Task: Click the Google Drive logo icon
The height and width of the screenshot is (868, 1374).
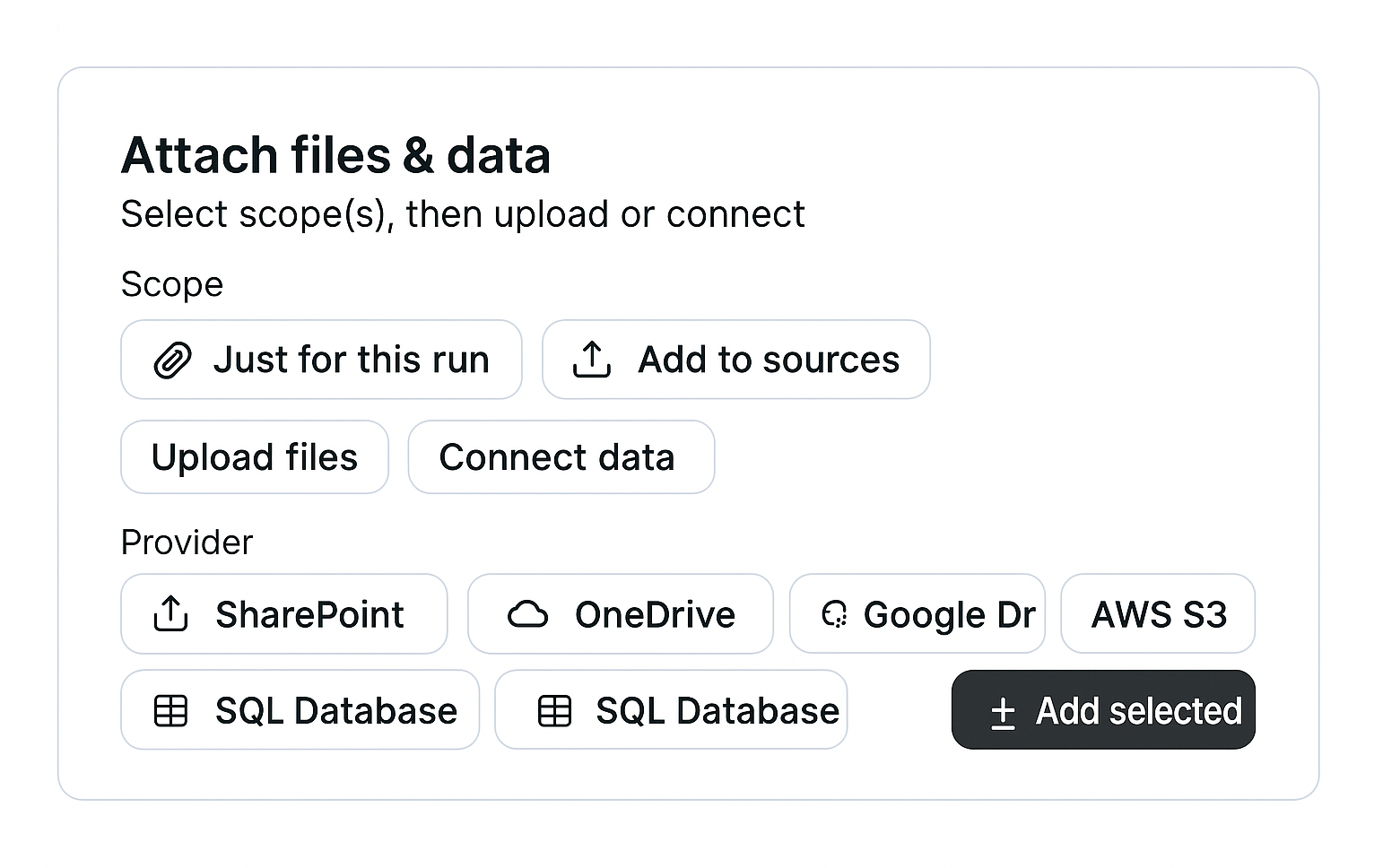Action: tap(836, 614)
